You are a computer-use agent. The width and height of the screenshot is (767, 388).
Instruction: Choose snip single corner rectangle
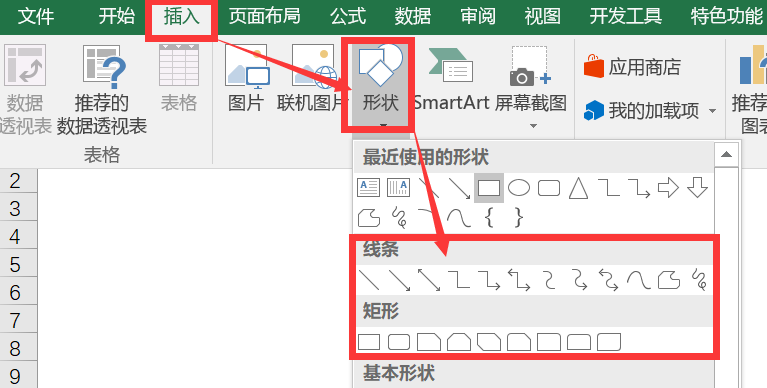pos(429,342)
